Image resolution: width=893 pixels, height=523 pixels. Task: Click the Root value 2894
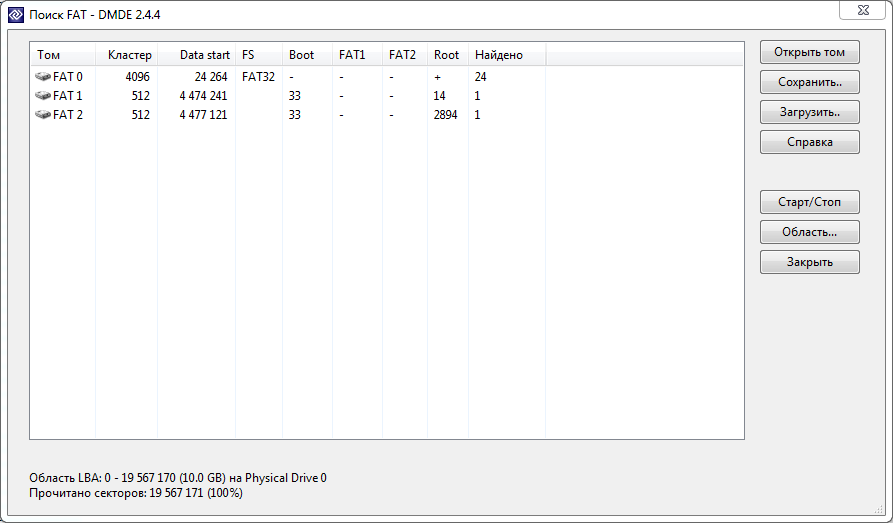click(x=445, y=115)
